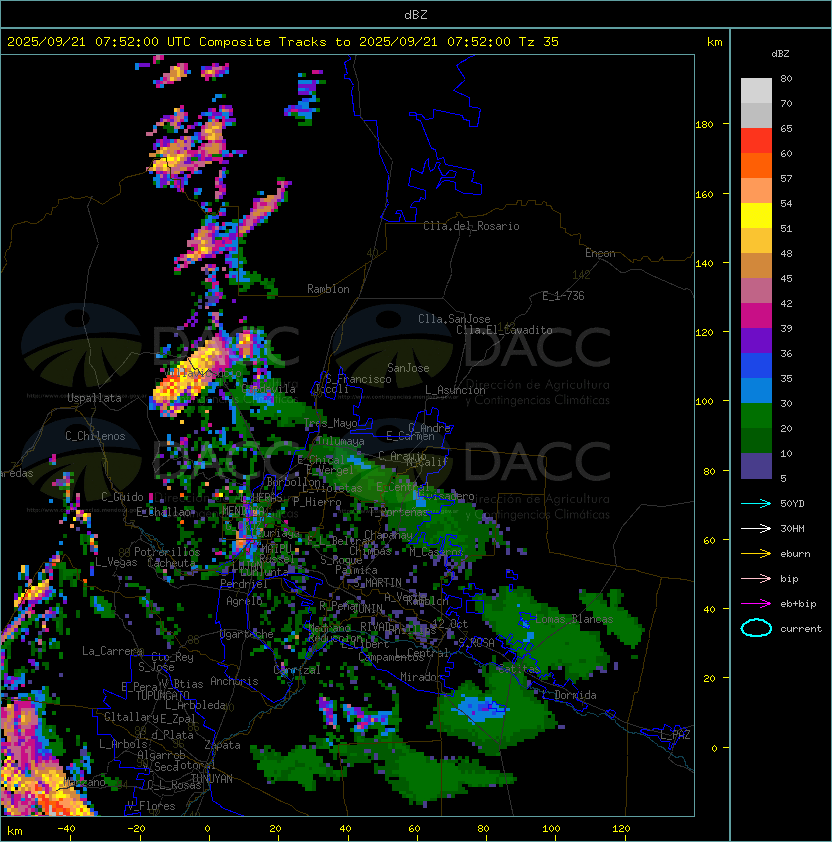Click the Uspallata map label

(94, 398)
